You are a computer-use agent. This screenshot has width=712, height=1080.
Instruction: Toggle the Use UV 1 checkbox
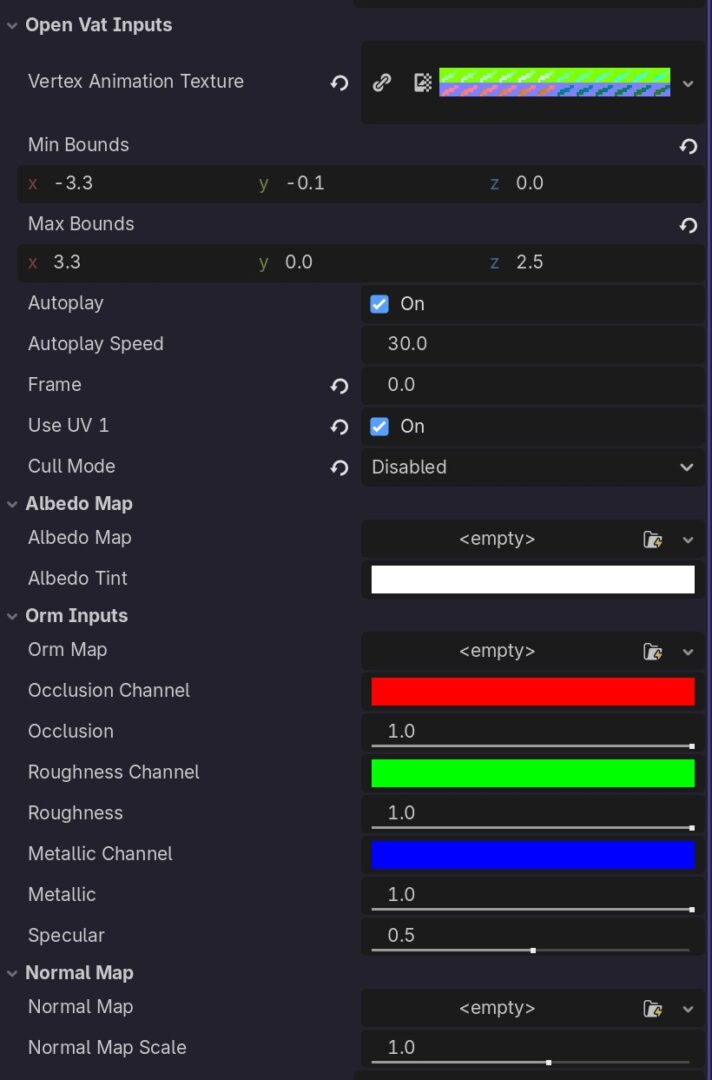pyautogui.click(x=379, y=426)
